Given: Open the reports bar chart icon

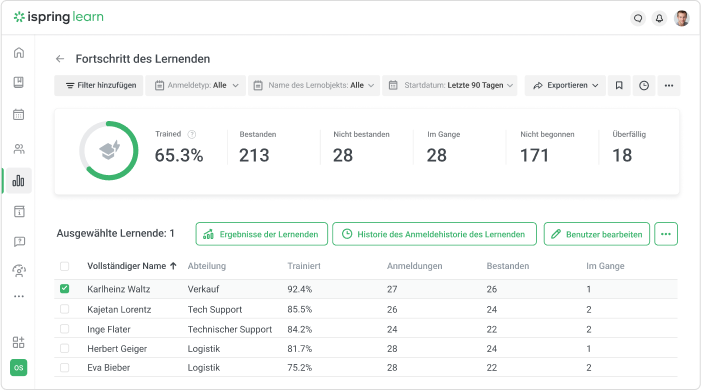Looking at the screenshot, I should coord(18,181).
